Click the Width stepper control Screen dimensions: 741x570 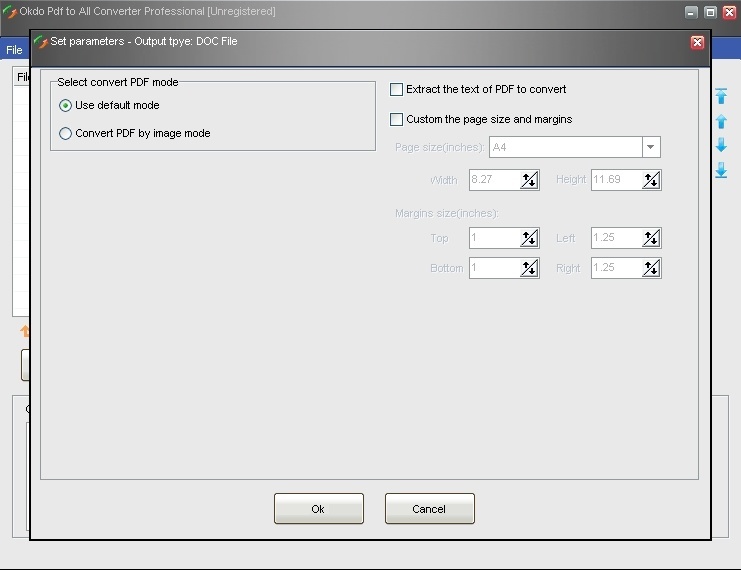tap(529, 180)
